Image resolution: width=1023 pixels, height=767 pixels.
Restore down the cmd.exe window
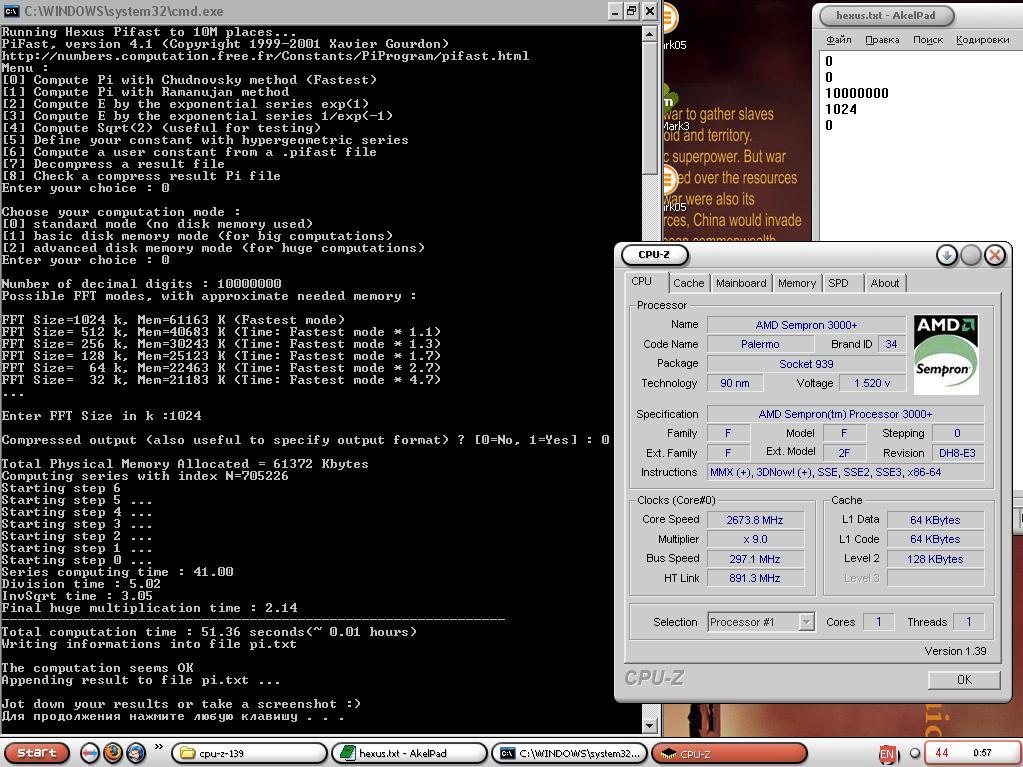(632, 11)
